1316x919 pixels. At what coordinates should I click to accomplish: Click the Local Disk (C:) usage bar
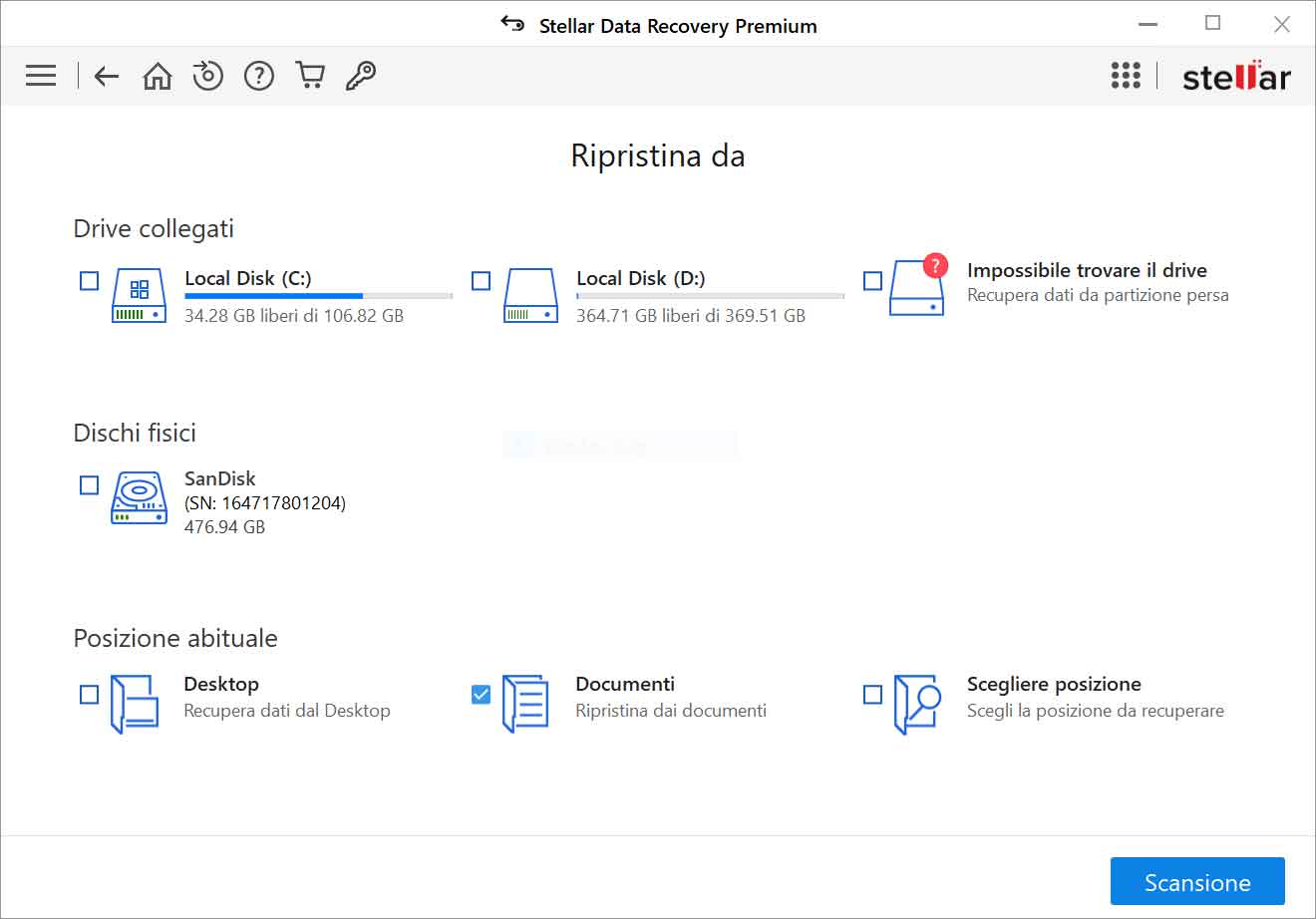pyautogui.click(x=317, y=295)
